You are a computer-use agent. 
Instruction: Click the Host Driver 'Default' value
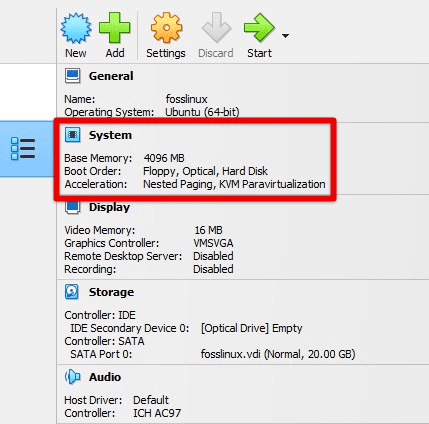point(151,400)
